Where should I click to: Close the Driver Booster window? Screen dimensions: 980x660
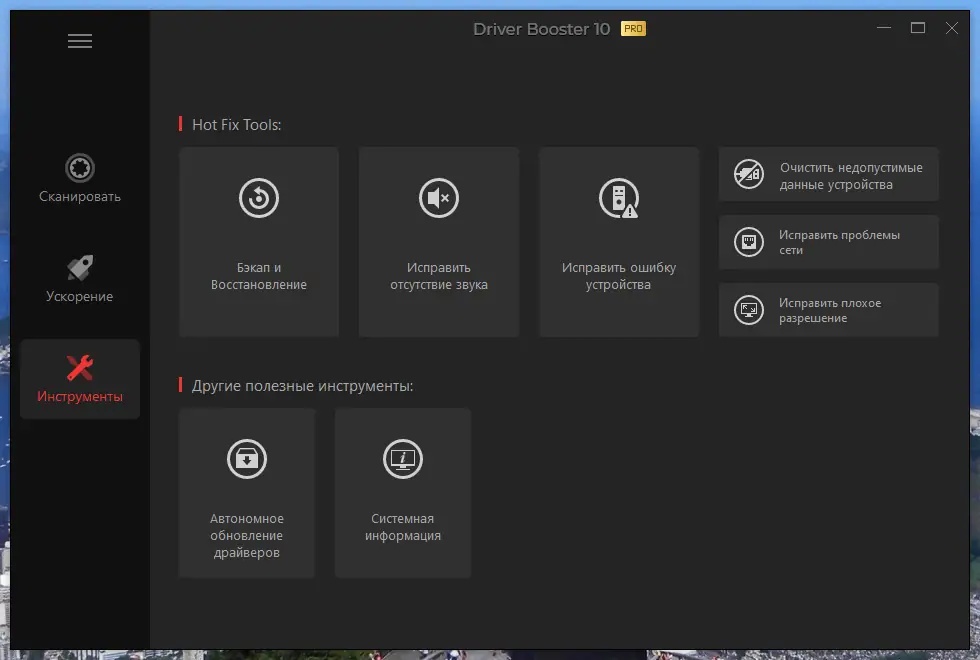pyautogui.click(x=951, y=28)
